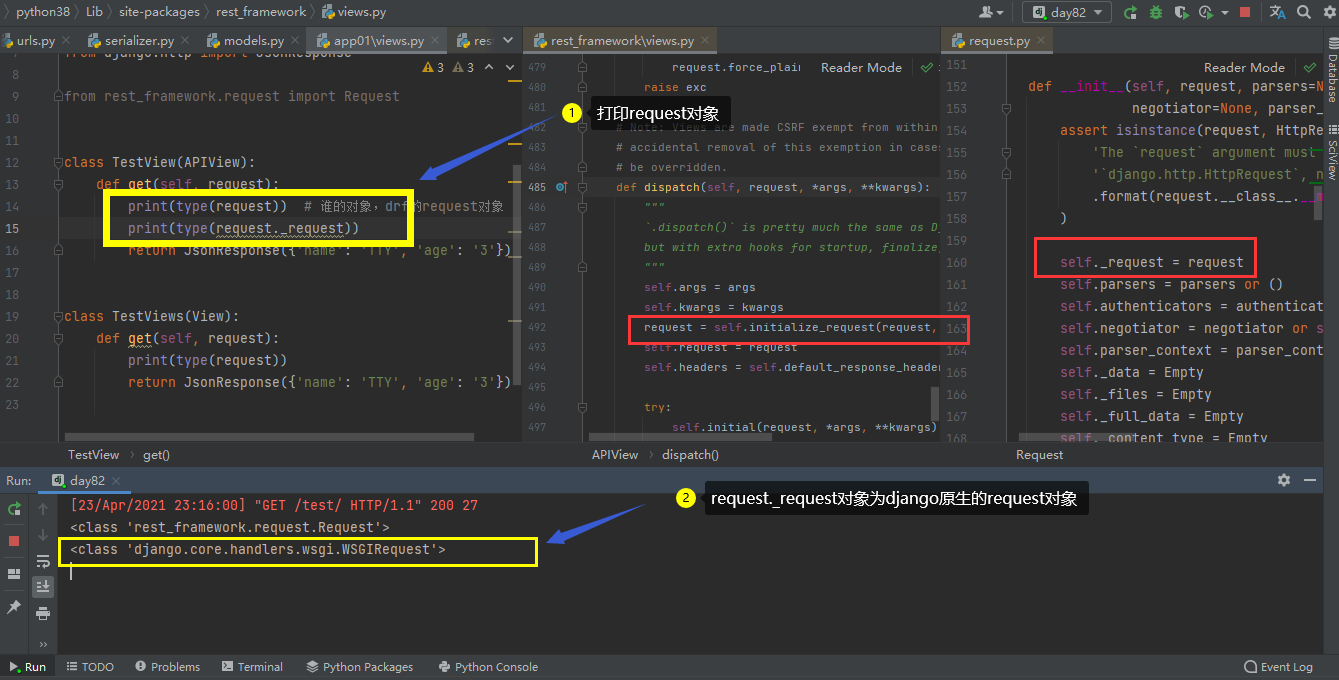
Task: Click the rest_framework breadcrumb in the navigation bar
Action: [x=261, y=12]
